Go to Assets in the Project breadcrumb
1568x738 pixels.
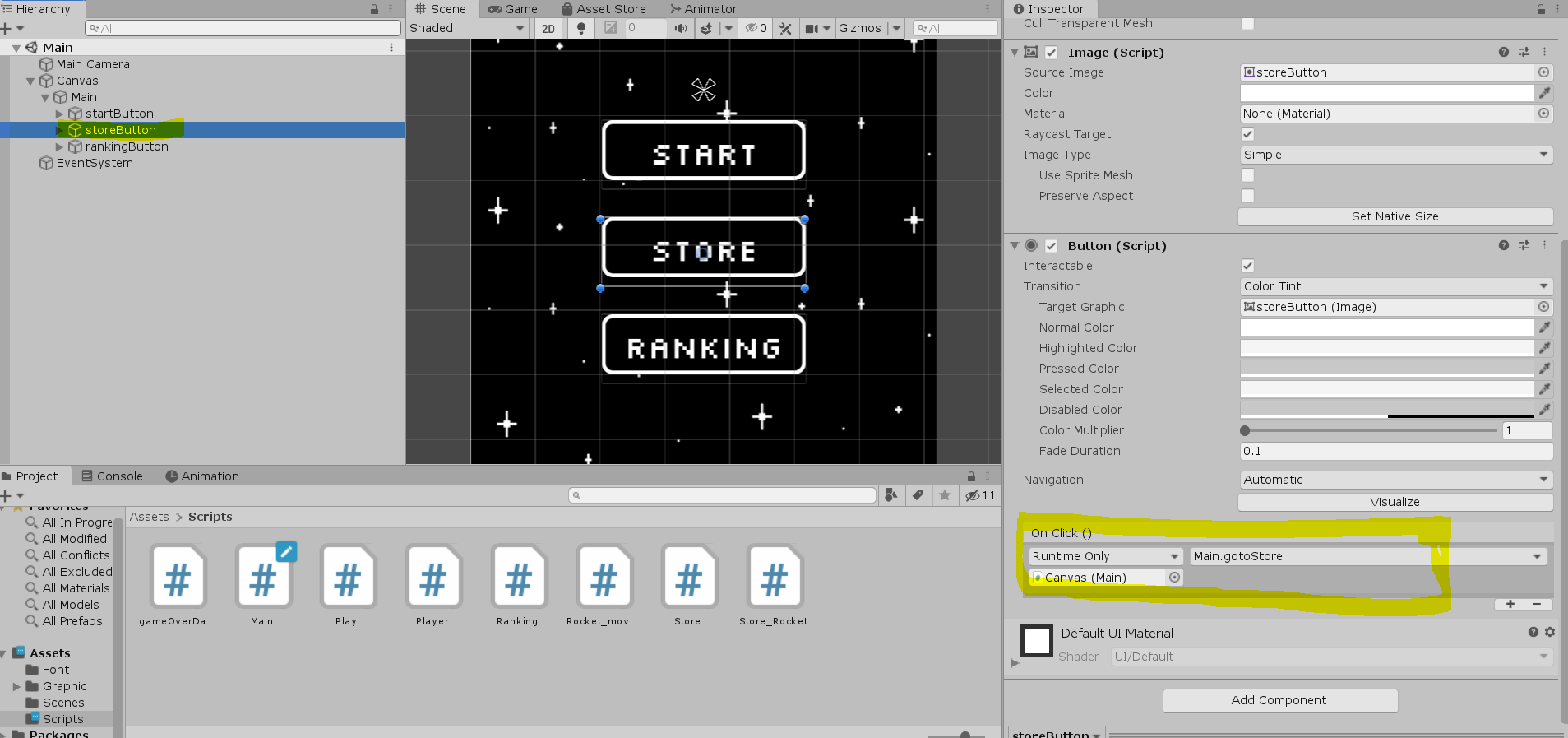149,517
